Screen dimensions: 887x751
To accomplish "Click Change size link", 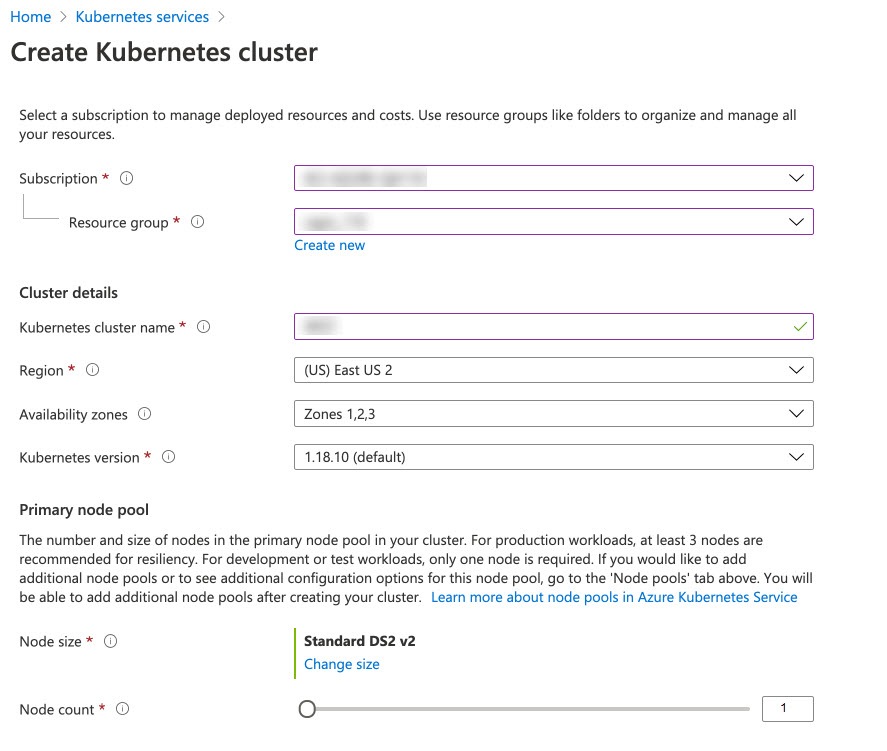I will tap(341, 664).
